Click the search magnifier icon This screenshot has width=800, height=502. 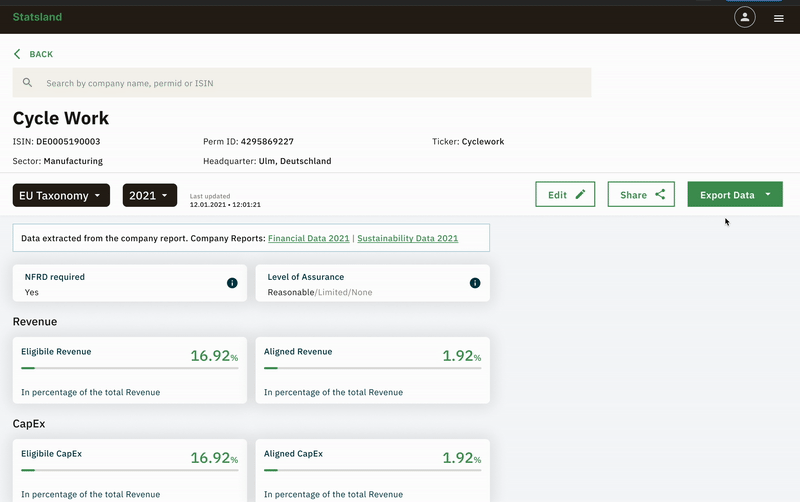[x=28, y=83]
